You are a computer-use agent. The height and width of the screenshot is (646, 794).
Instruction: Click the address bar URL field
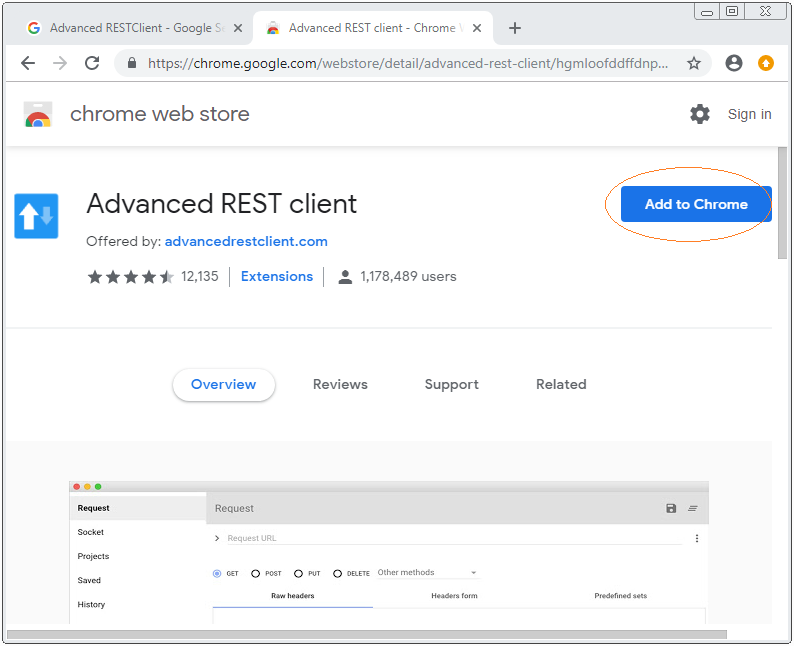click(x=408, y=63)
